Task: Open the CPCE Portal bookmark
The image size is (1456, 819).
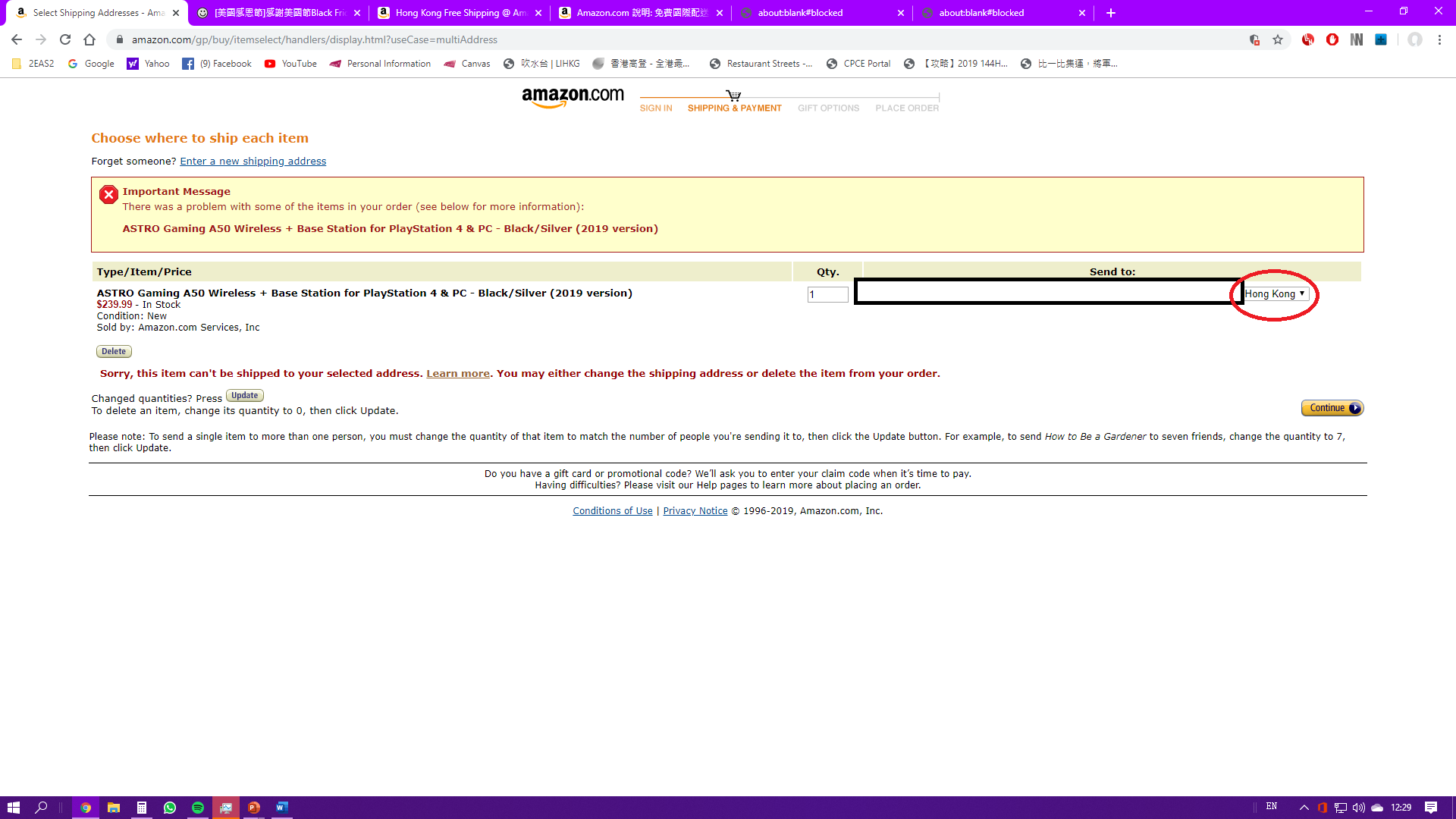Action: pyautogui.click(x=858, y=64)
